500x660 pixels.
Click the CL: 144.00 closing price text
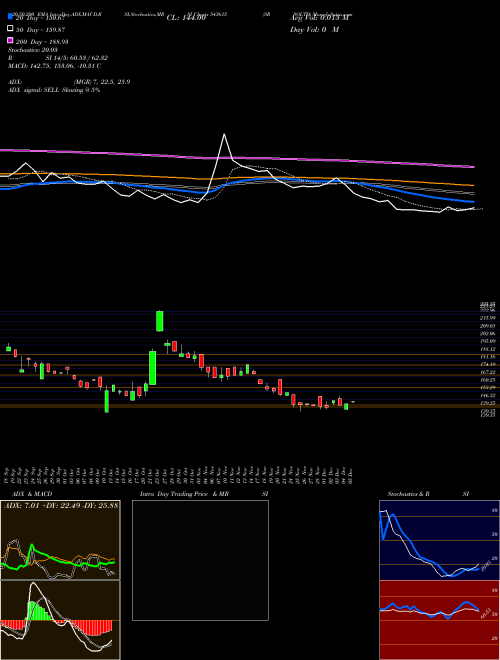(186, 18)
